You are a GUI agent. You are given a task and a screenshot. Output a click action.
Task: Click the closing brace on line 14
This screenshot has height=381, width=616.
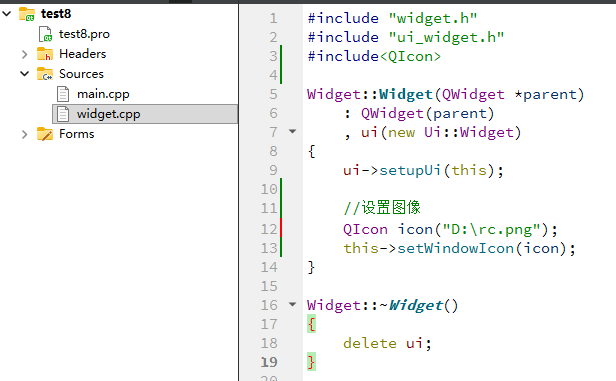[312, 267]
